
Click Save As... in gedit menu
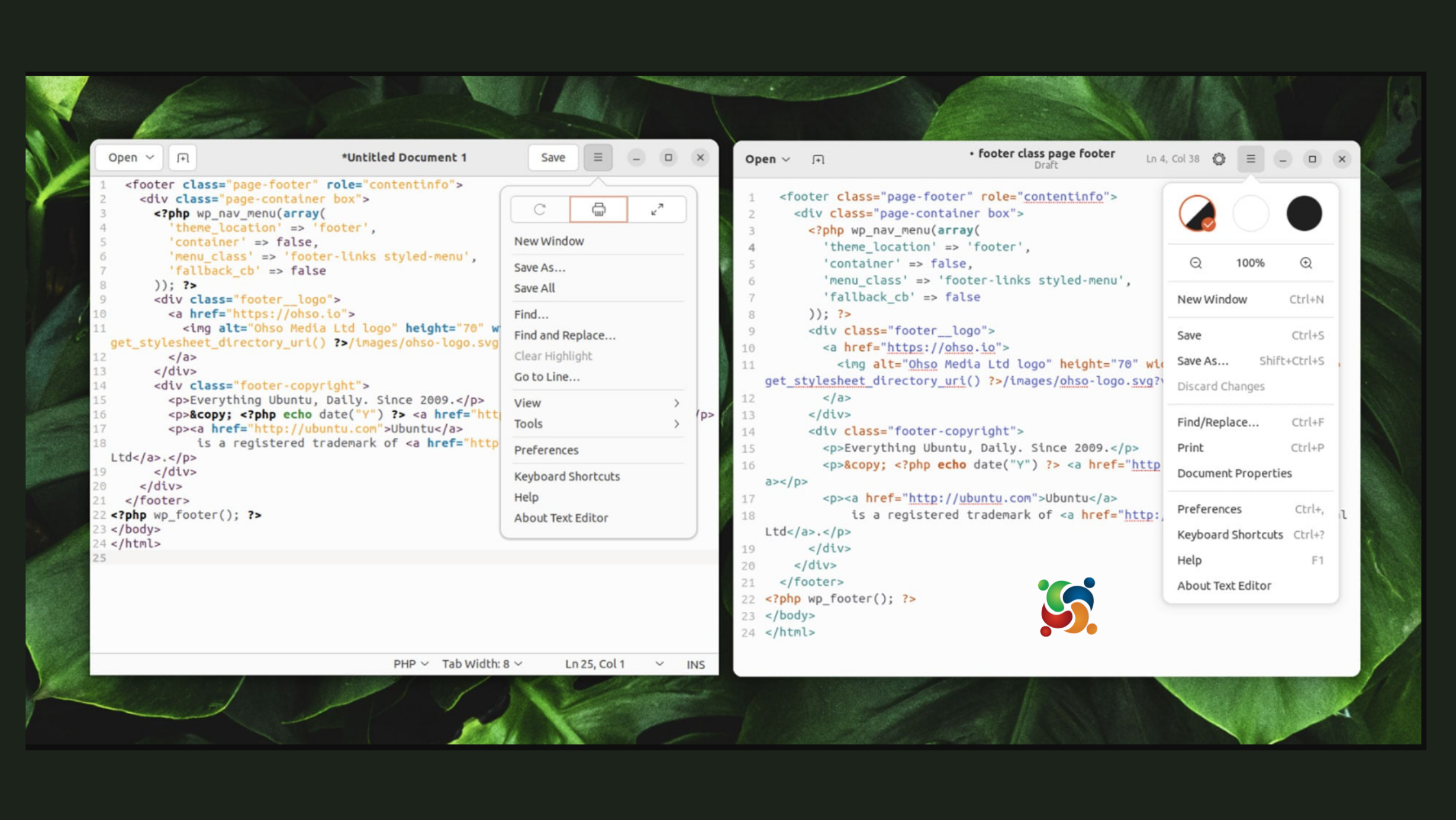point(598,267)
